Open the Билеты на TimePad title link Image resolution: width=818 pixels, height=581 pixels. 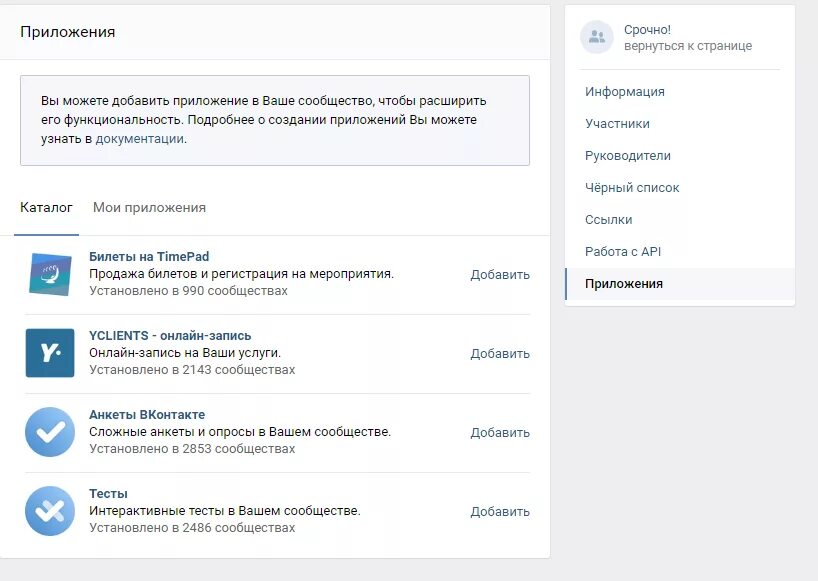click(x=149, y=257)
